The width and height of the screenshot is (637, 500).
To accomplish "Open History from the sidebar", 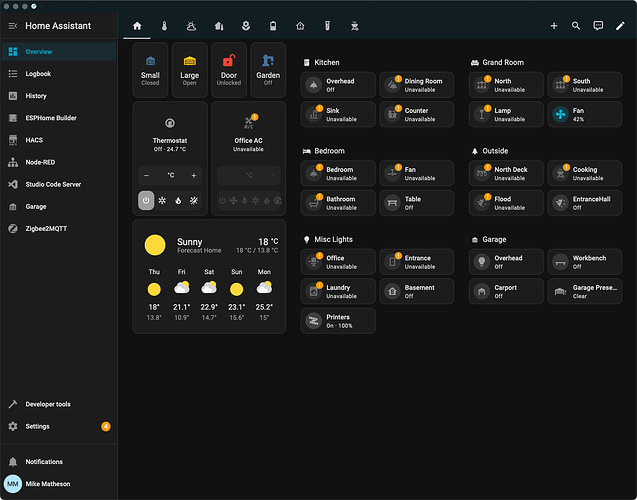I will click(59, 96).
